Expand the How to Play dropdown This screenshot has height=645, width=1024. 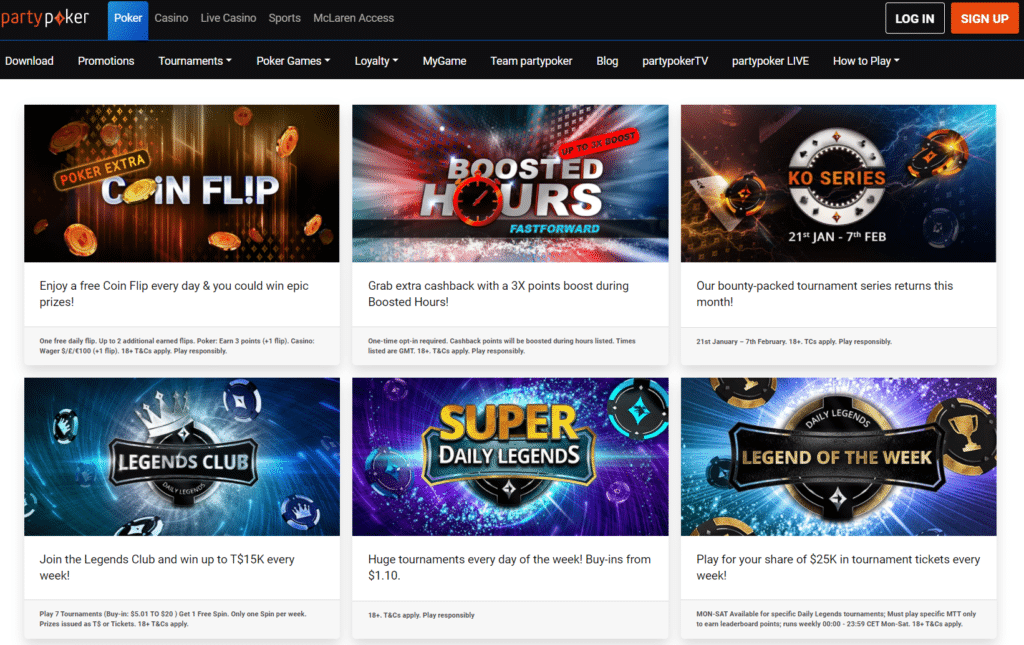(x=866, y=61)
